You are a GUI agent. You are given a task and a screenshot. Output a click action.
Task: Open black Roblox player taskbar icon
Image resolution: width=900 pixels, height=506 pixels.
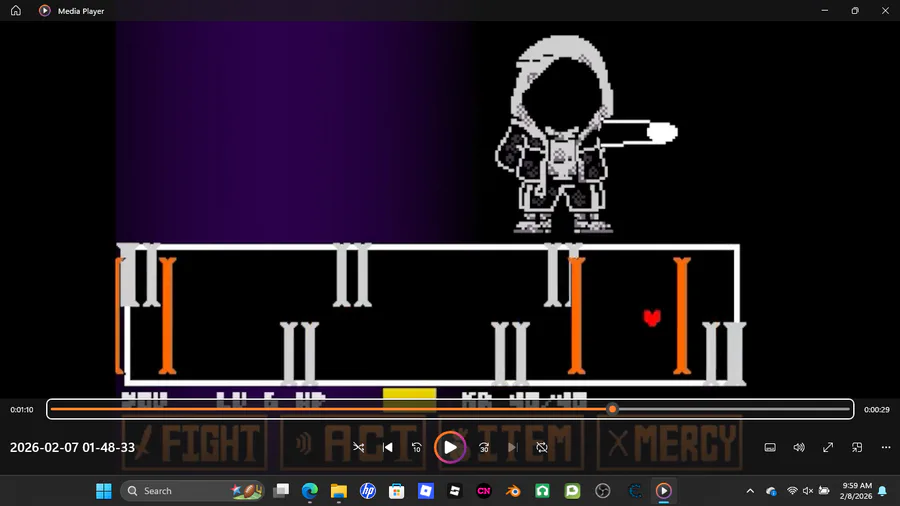(455, 491)
